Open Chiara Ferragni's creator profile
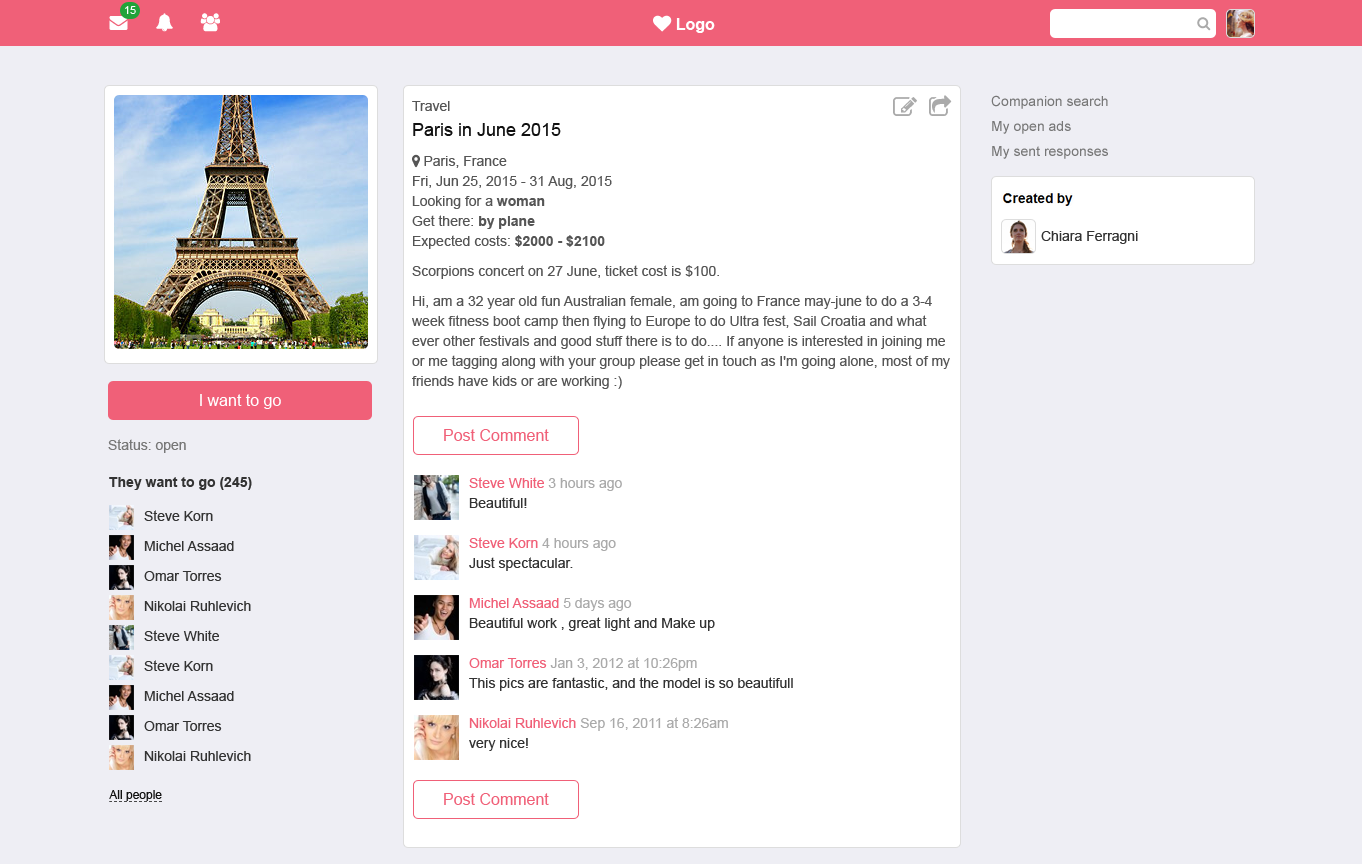 [1089, 236]
